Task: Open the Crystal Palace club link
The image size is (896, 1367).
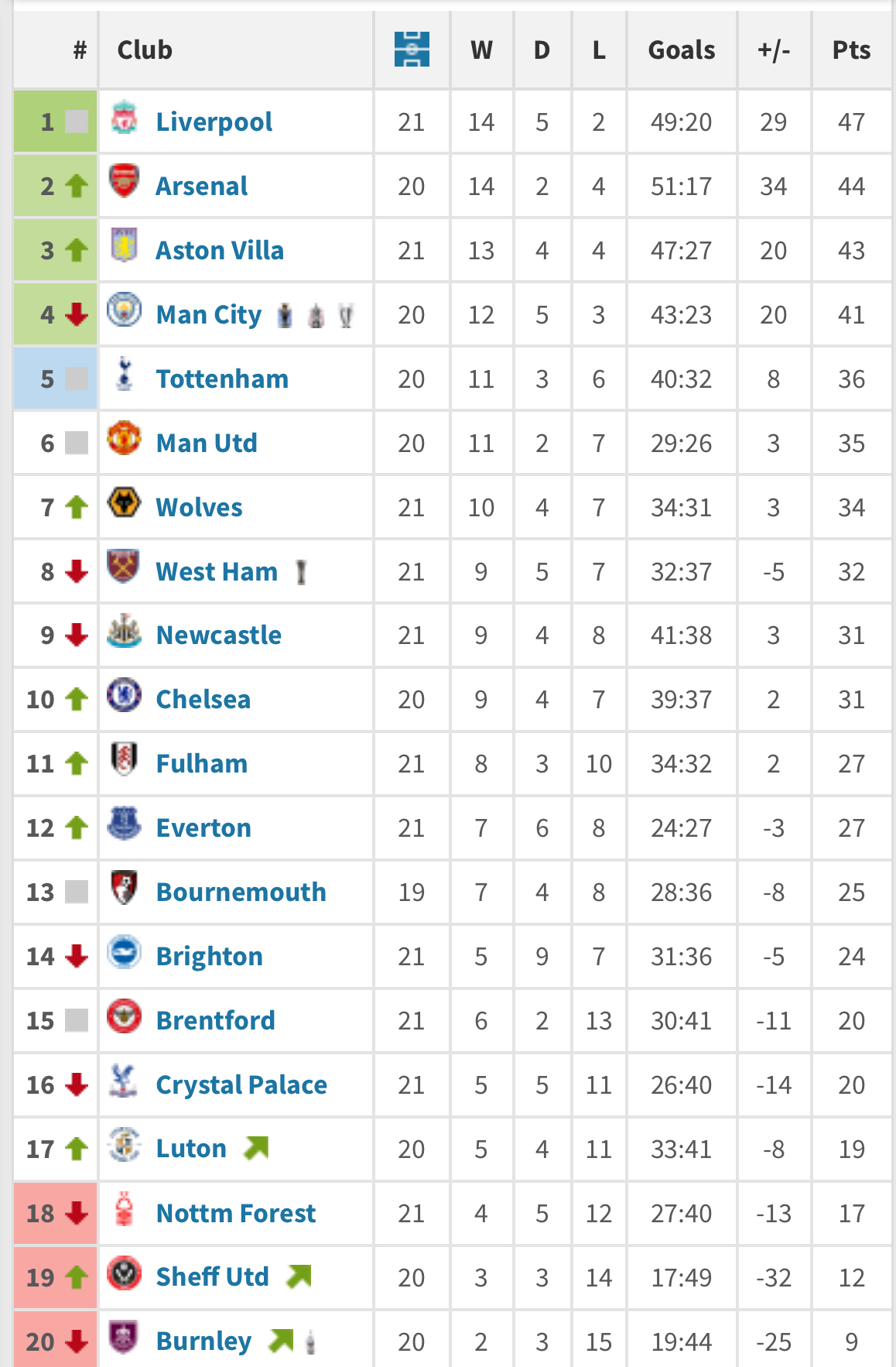Action: (x=241, y=1085)
